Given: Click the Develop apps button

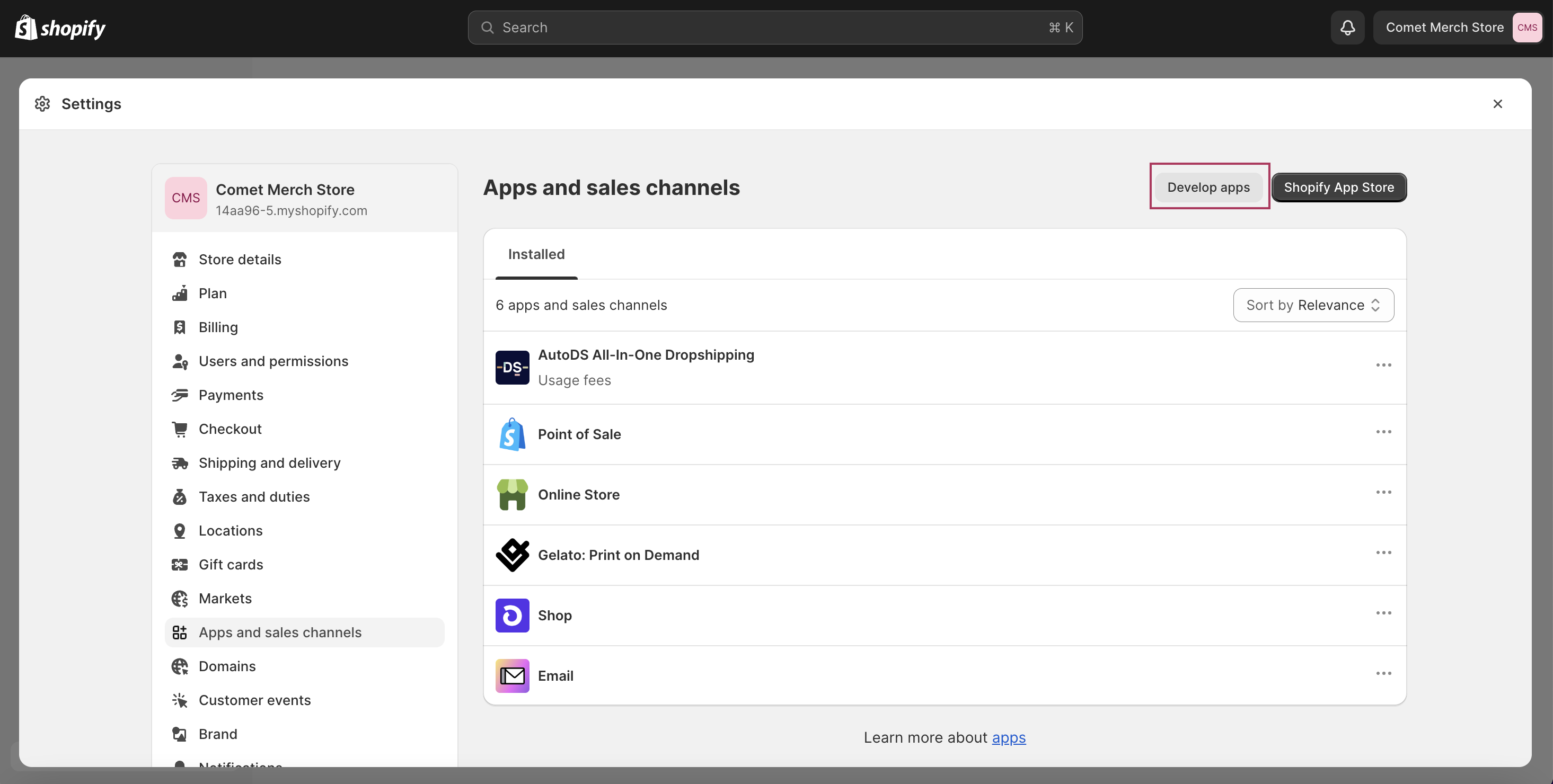Looking at the screenshot, I should (1208, 188).
